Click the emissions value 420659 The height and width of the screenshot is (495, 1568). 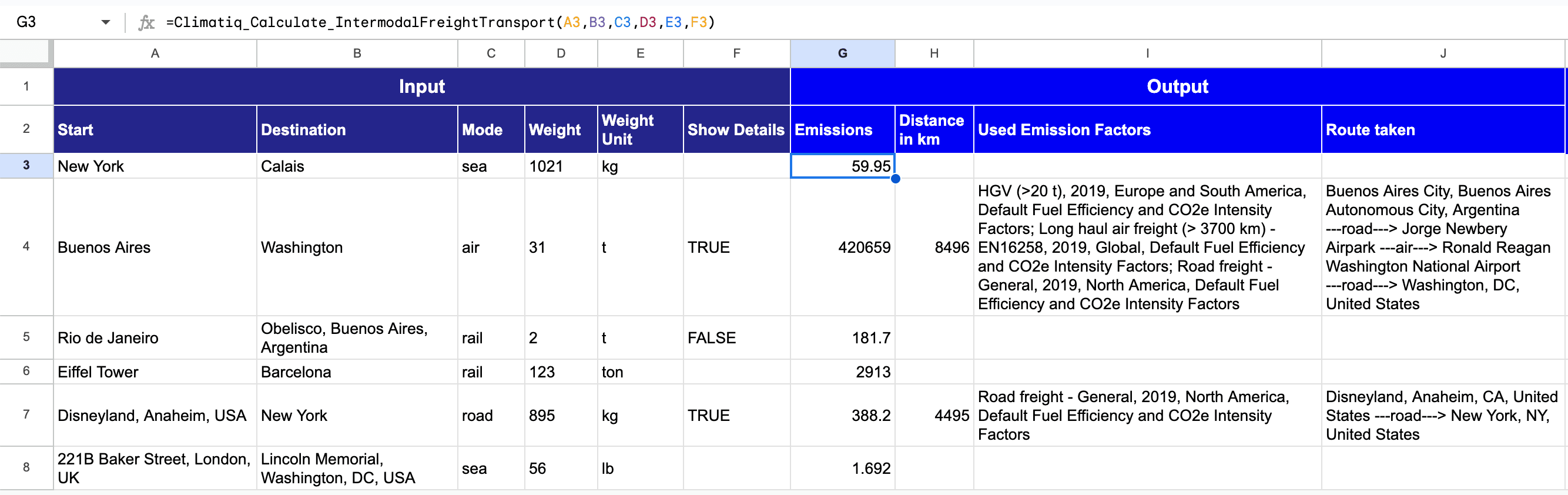pos(843,247)
